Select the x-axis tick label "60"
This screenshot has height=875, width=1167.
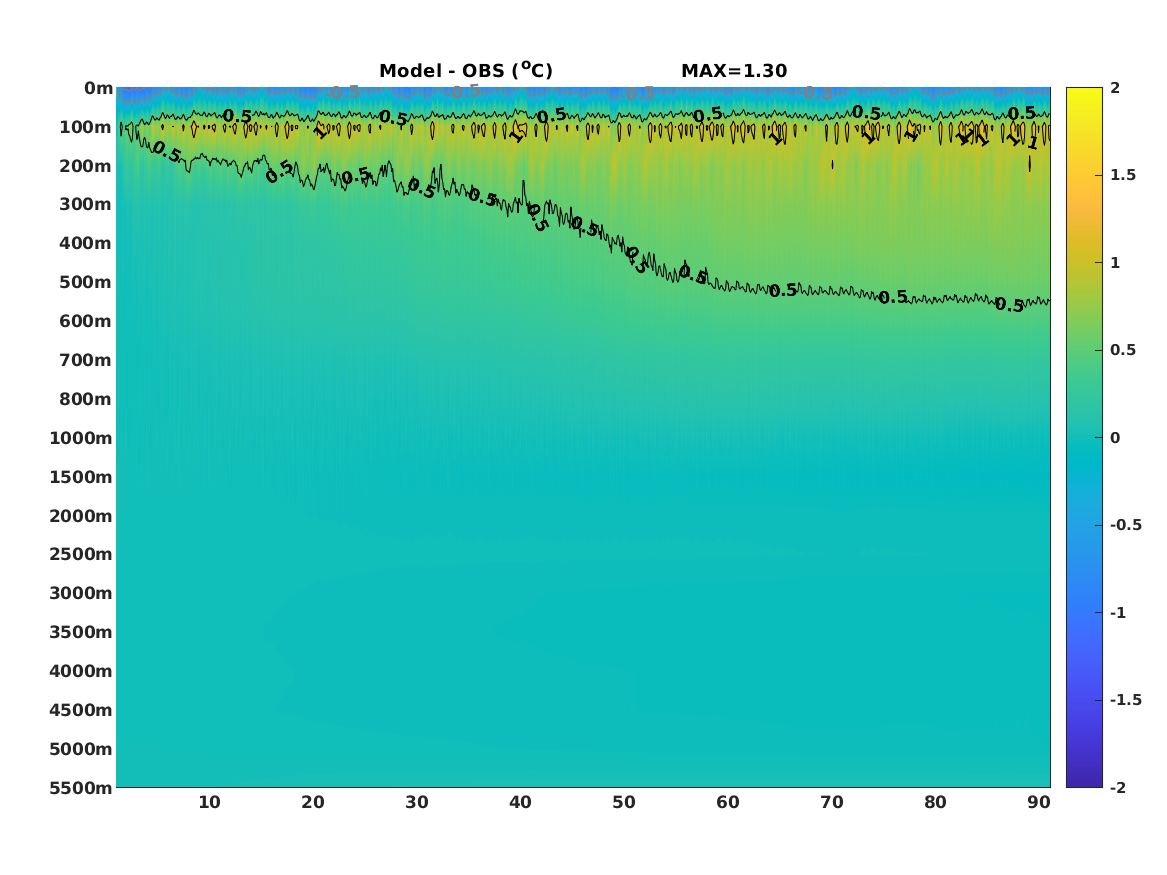(x=728, y=803)
